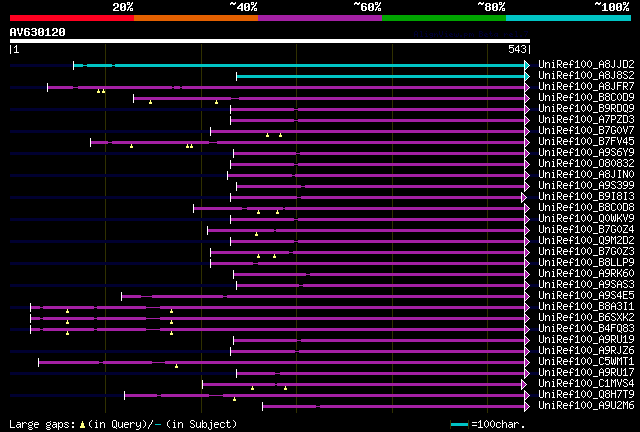Click the cyan 100char scale swatch in legend

coord(459,425)
